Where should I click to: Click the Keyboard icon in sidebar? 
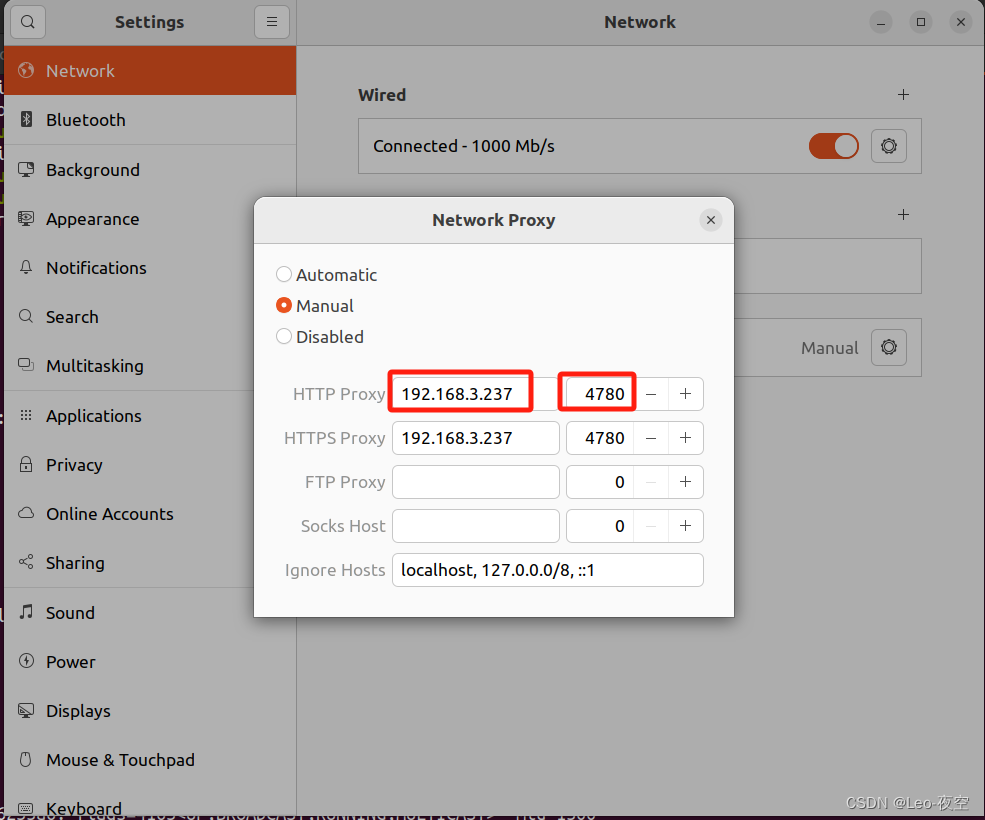pyautogui.click(x=26, y=807)
